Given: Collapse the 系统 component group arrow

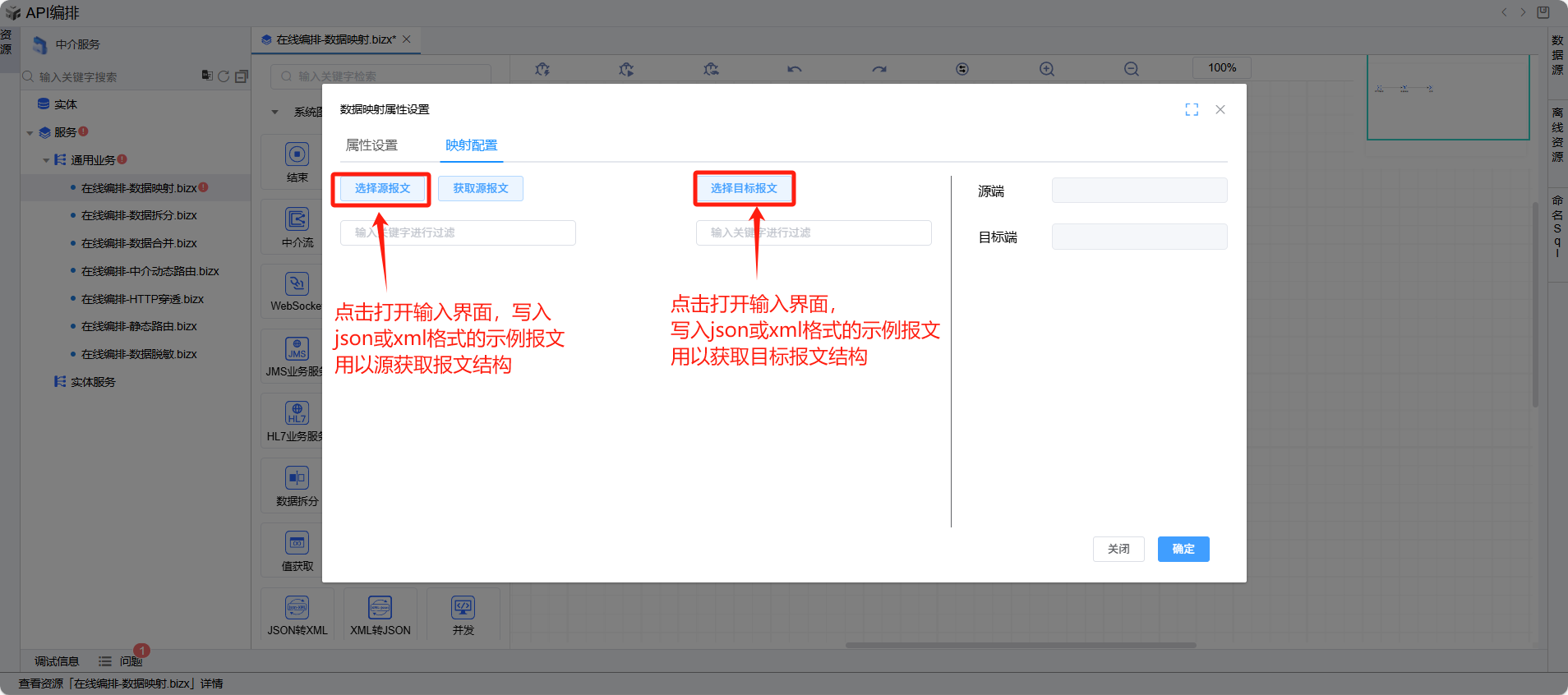Looking at the screenshot, I should click(x=275, y=112).
